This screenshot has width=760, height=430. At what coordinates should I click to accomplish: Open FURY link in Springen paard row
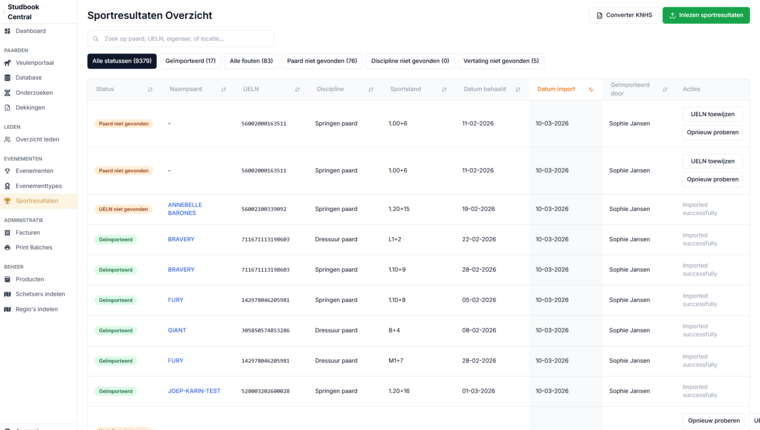pos(175,300)
